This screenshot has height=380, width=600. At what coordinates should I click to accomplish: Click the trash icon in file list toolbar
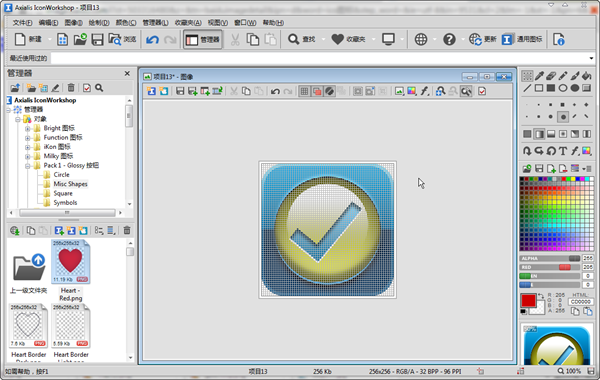click(x=127, y=230)
